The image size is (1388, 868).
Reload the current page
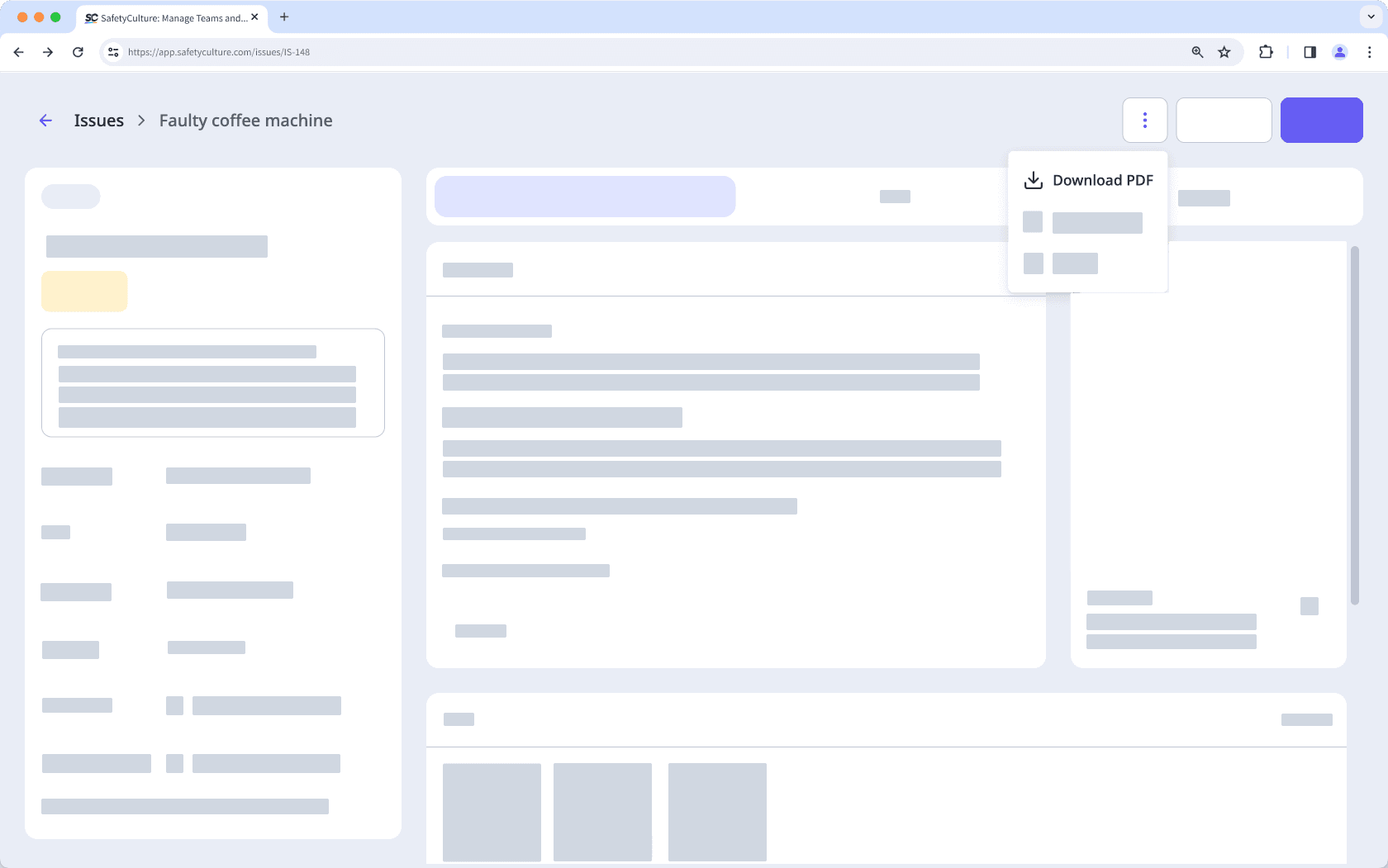pos(78,51)
